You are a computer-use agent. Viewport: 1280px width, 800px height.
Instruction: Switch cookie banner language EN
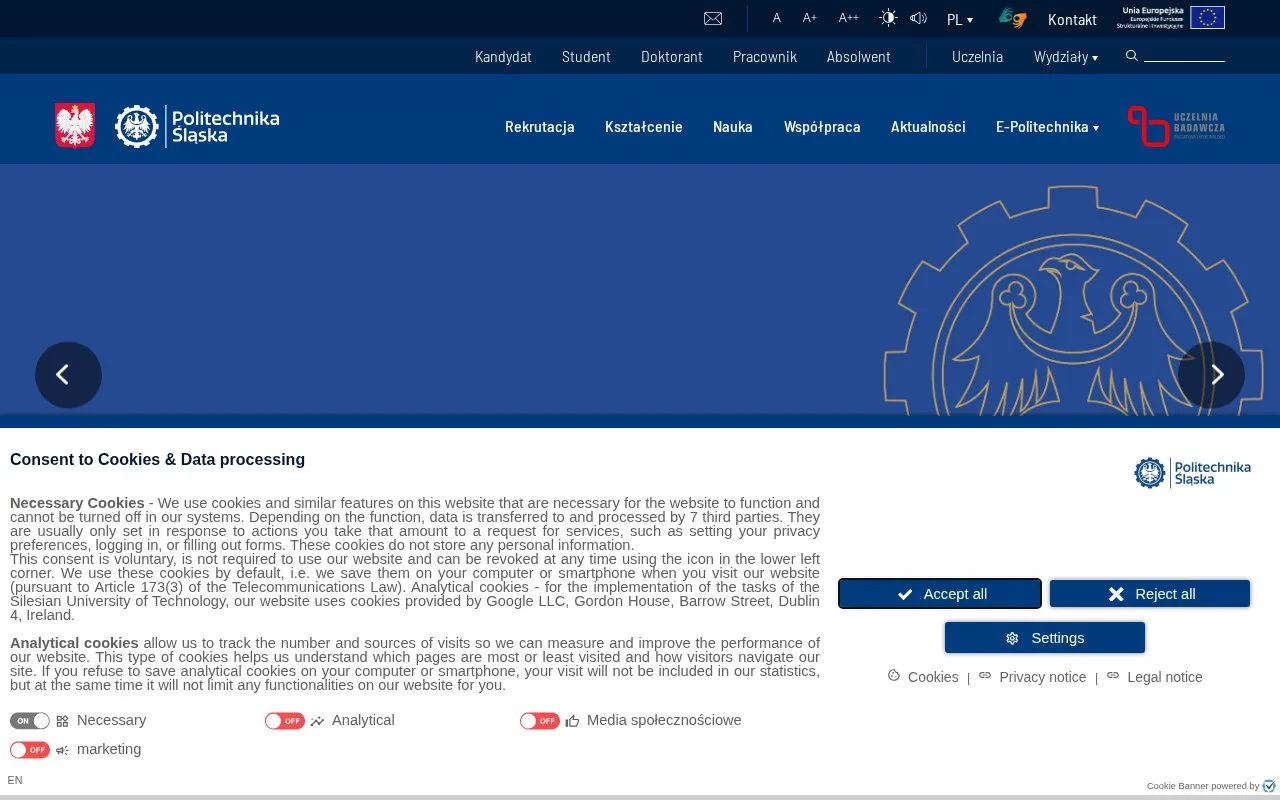pyautogui.click(x=15, y=780)
